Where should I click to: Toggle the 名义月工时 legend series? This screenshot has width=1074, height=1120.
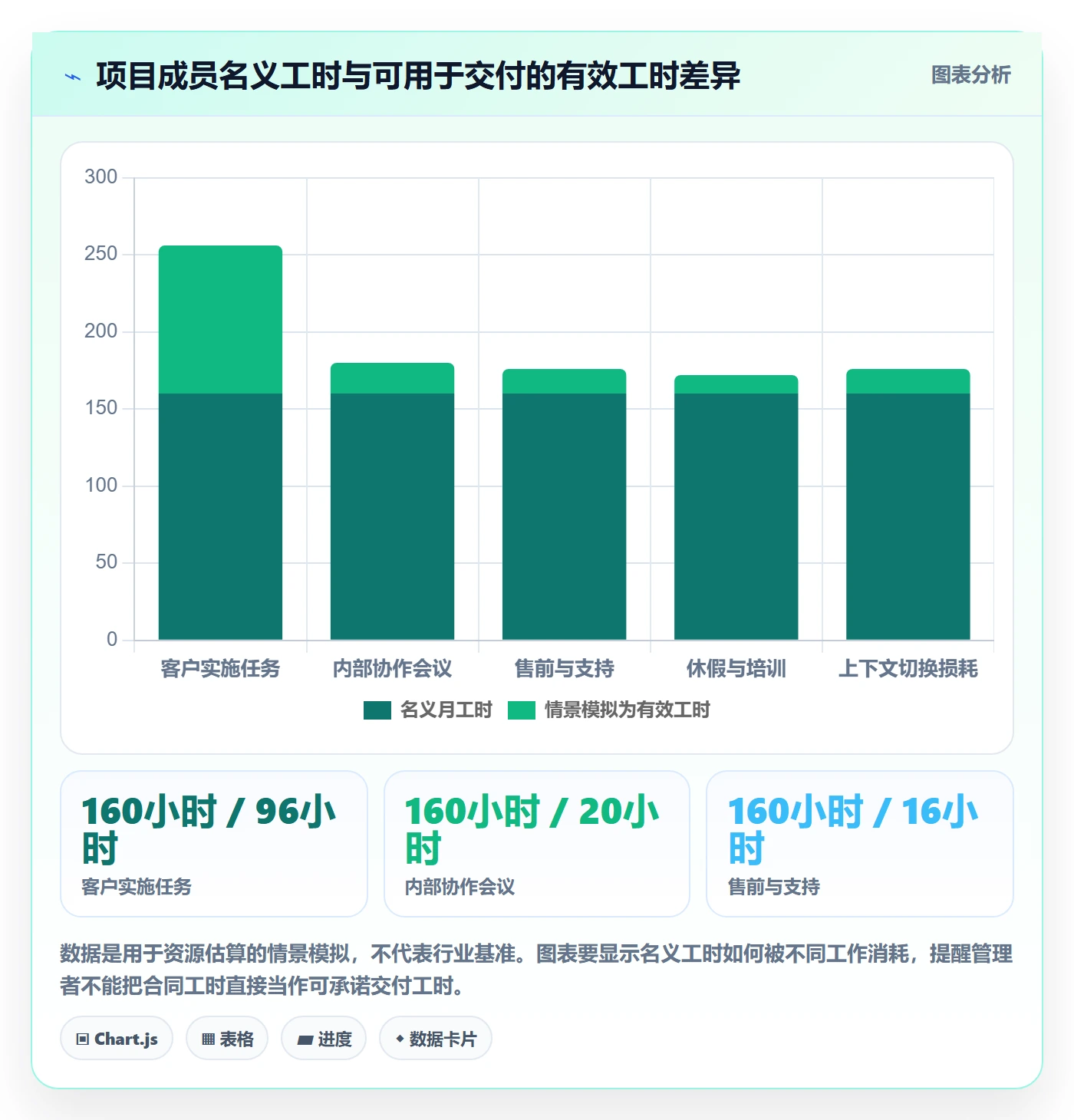tap(428, 710)
